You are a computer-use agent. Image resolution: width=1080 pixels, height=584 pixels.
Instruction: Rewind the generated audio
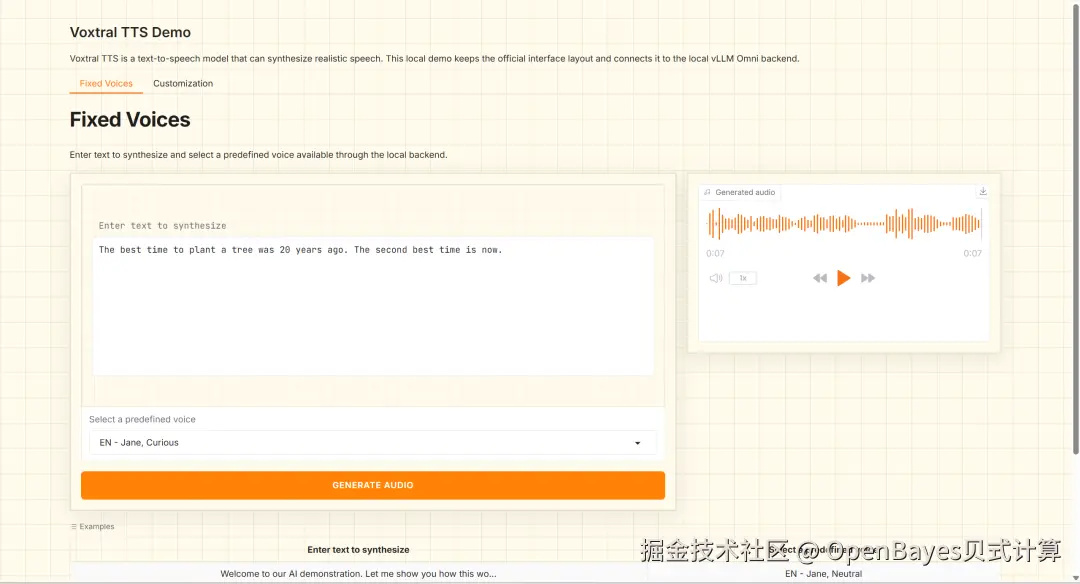click(x=820, y=278)
